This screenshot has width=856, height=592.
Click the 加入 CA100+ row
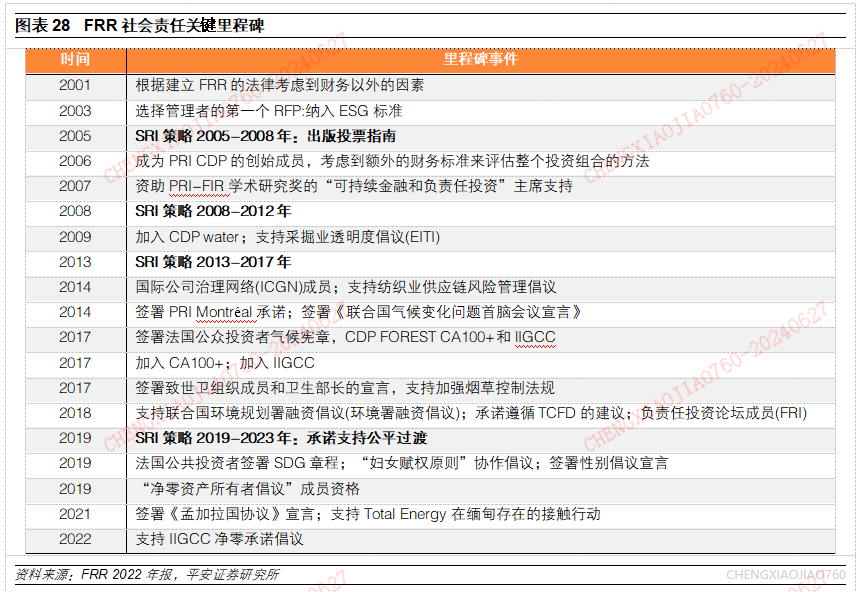[430, 363]
